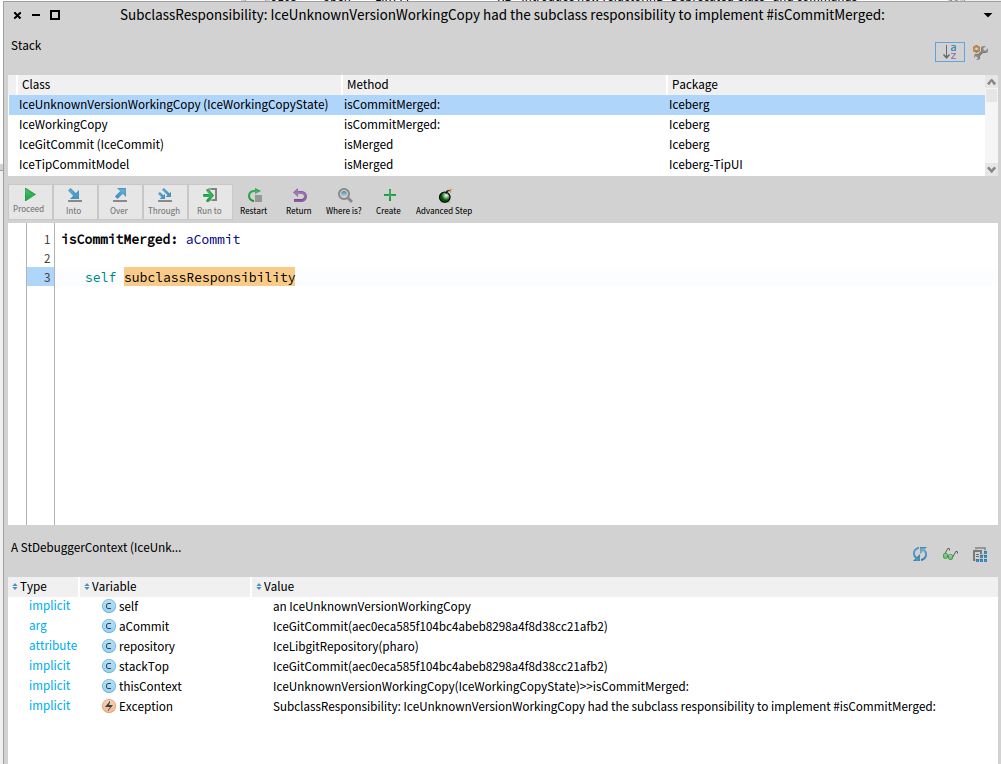Click the Run to button

coord(209,201)
